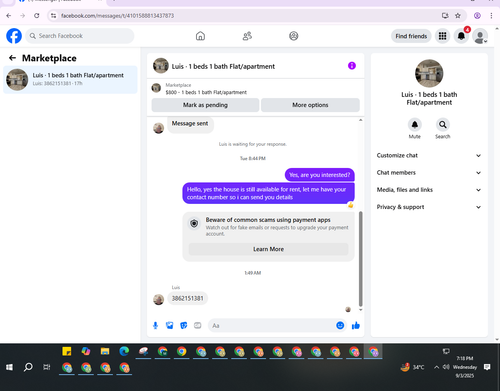The image size is (500, 391).
Task: Click Luis's avatar beside the phone number
Action: pyautogui.click(x=158, y=299)
